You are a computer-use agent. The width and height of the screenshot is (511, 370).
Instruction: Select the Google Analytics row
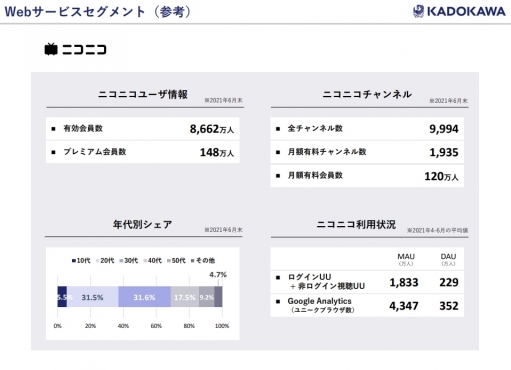(367, 305)
